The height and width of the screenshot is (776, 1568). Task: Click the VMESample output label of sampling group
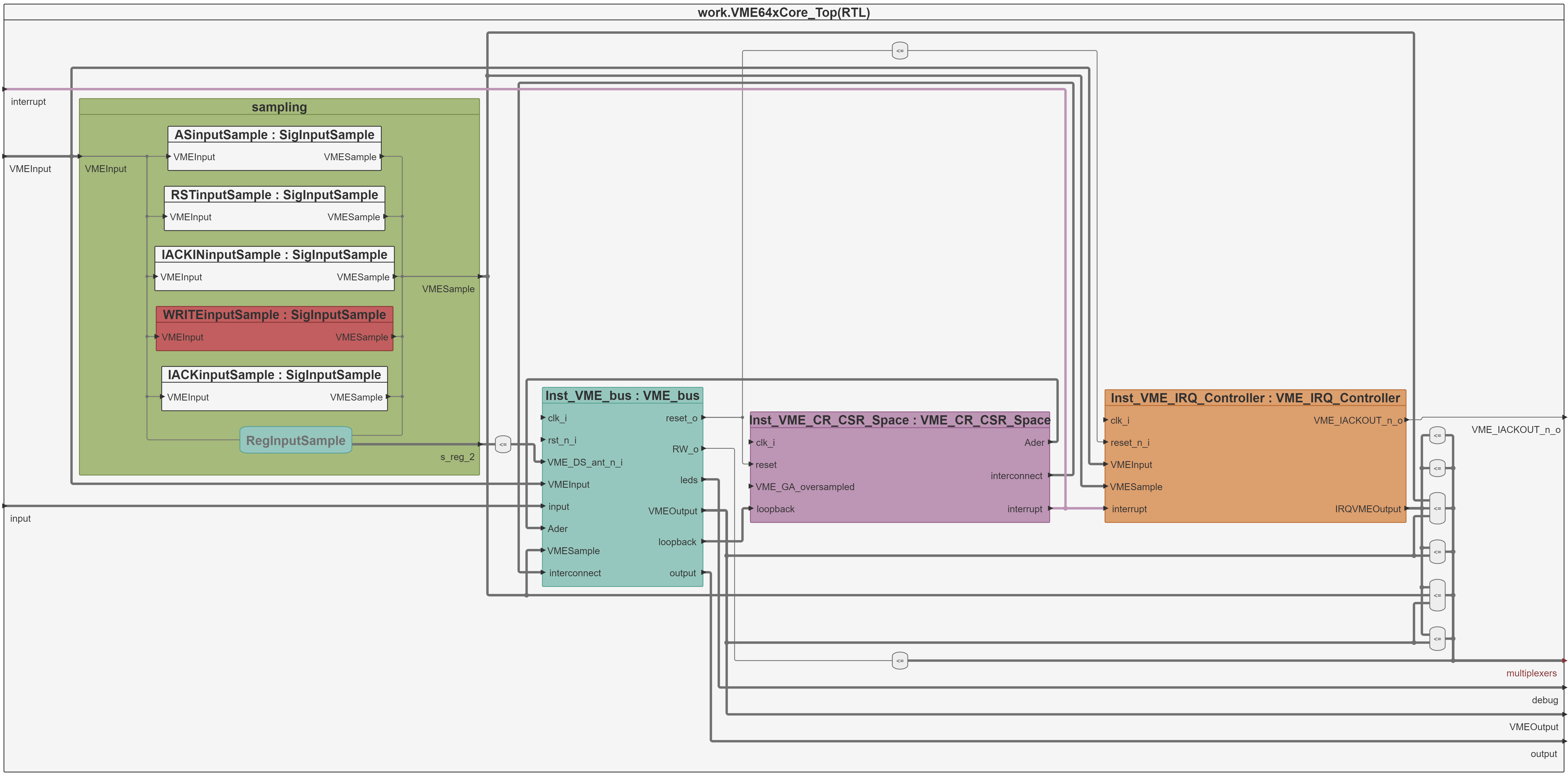coord(448,289)
